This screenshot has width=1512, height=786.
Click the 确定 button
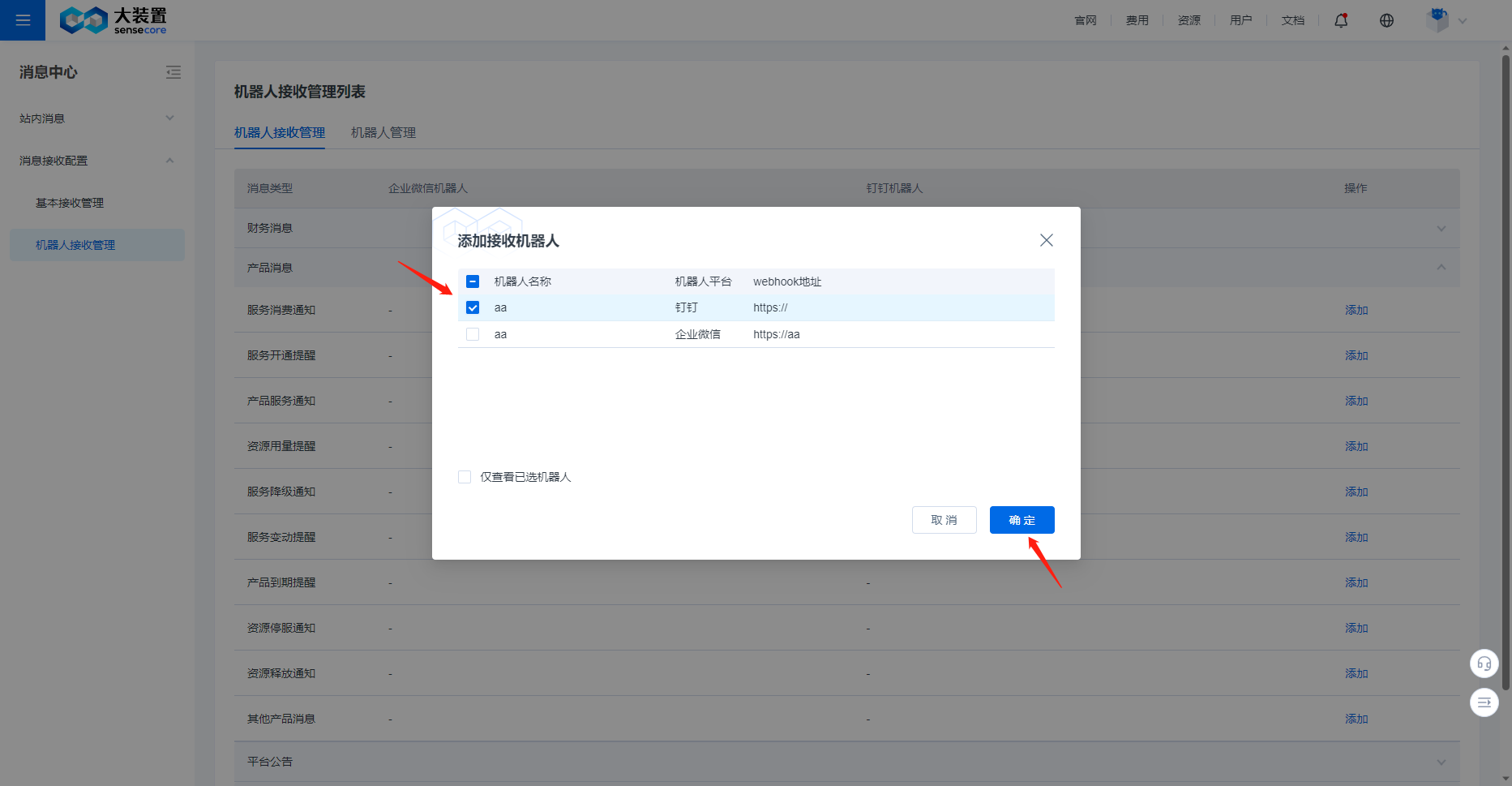pyautogui.click(x=1022, y=520)
